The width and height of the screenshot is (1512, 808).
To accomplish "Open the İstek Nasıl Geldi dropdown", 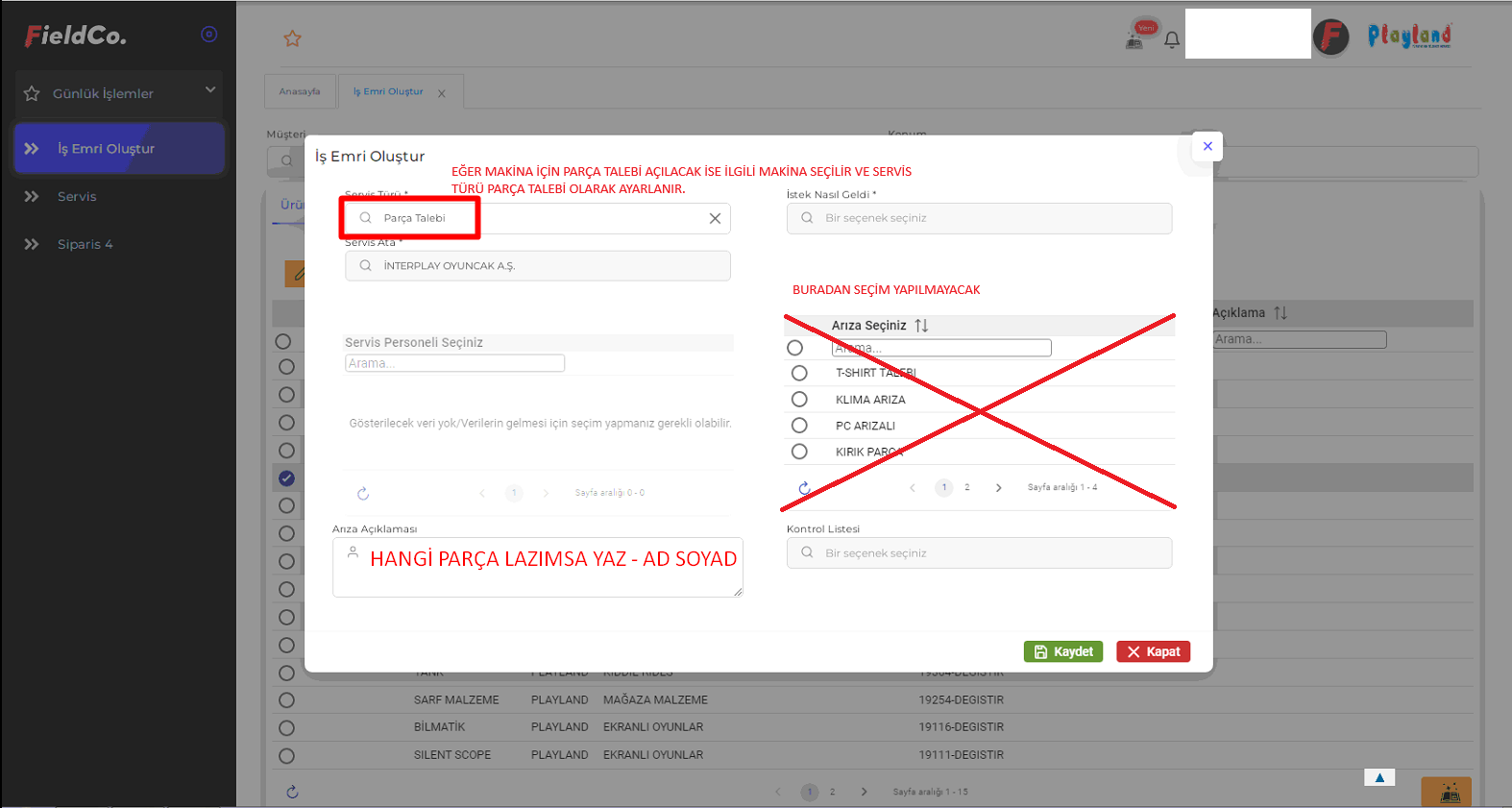I will [x=979, y=218].
